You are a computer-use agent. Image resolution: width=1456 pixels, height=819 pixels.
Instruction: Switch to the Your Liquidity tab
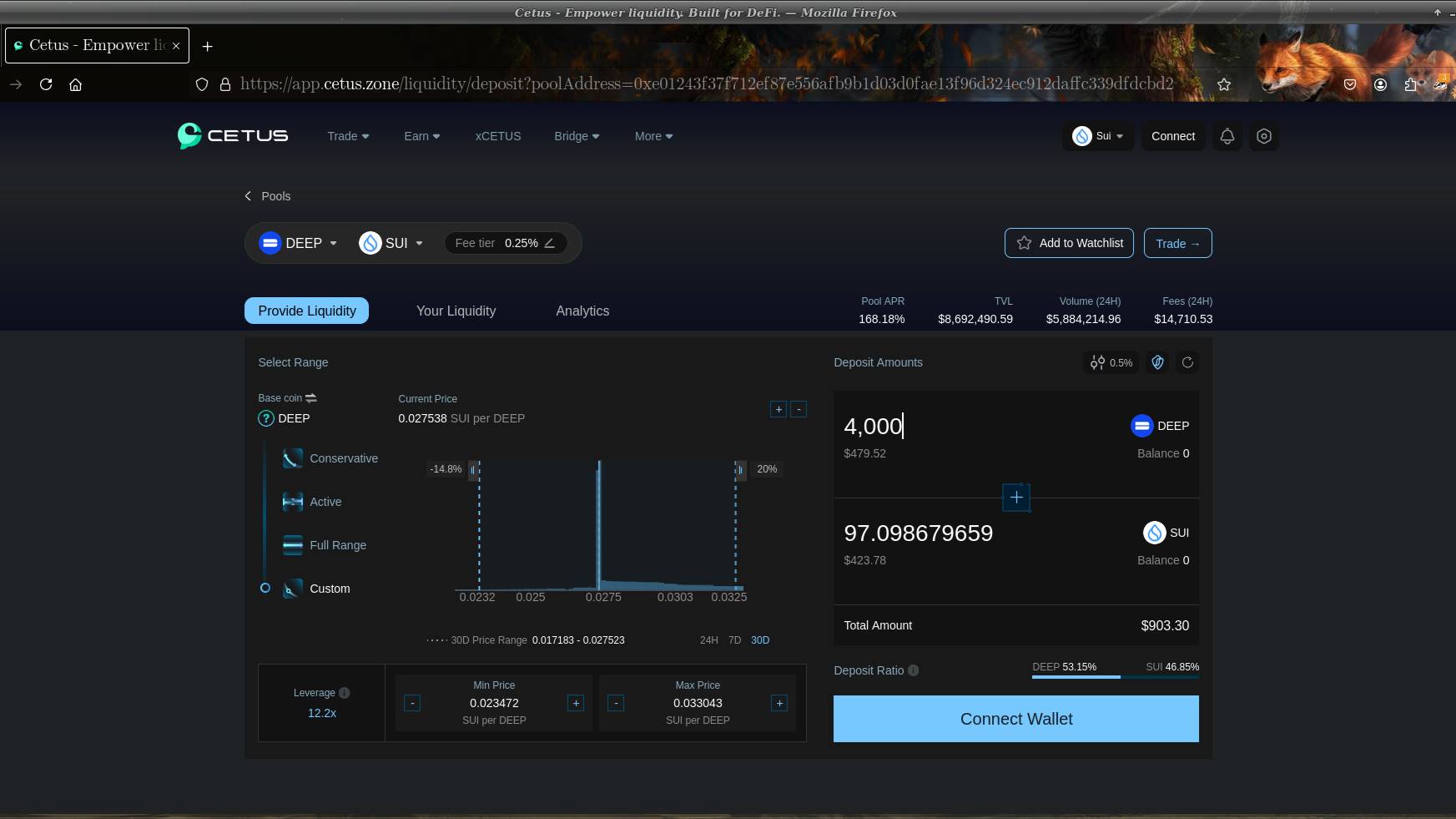[456, 311]
